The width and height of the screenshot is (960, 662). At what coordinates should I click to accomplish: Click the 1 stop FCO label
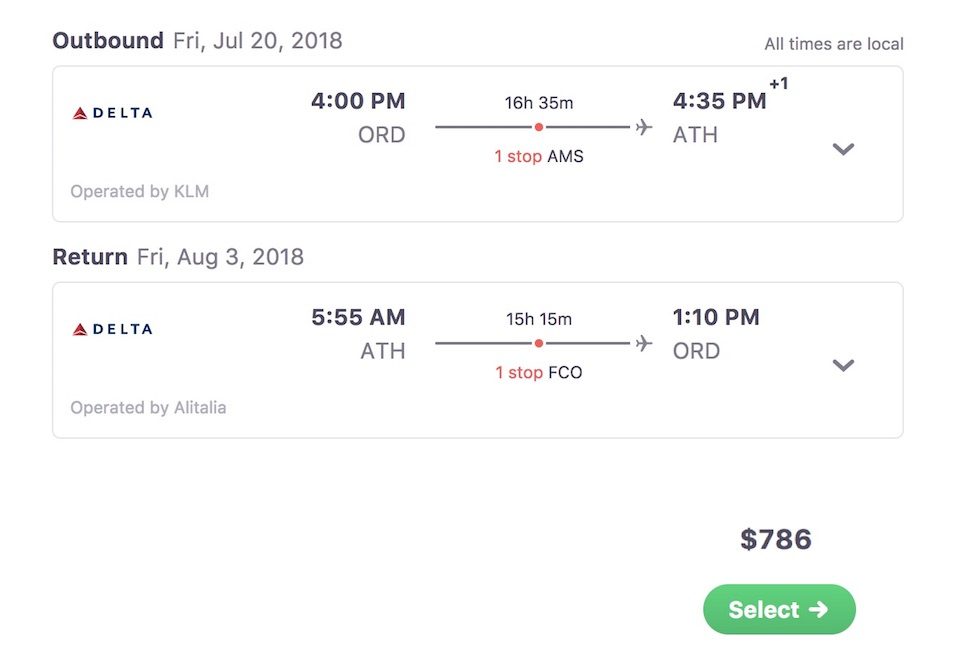coord(539,372)
